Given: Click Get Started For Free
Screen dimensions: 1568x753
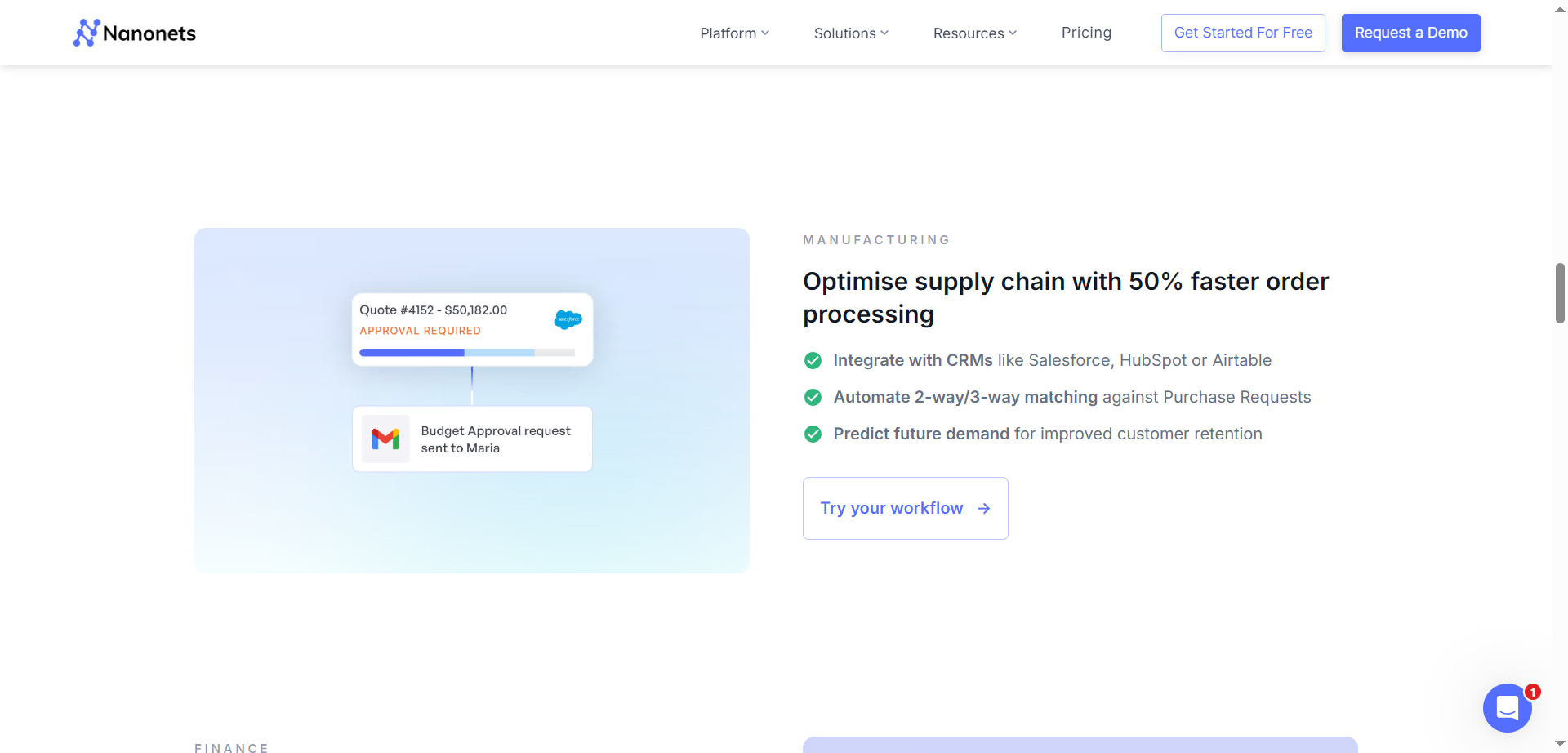Looking at the screenshot, I should tap(1242, 33).
